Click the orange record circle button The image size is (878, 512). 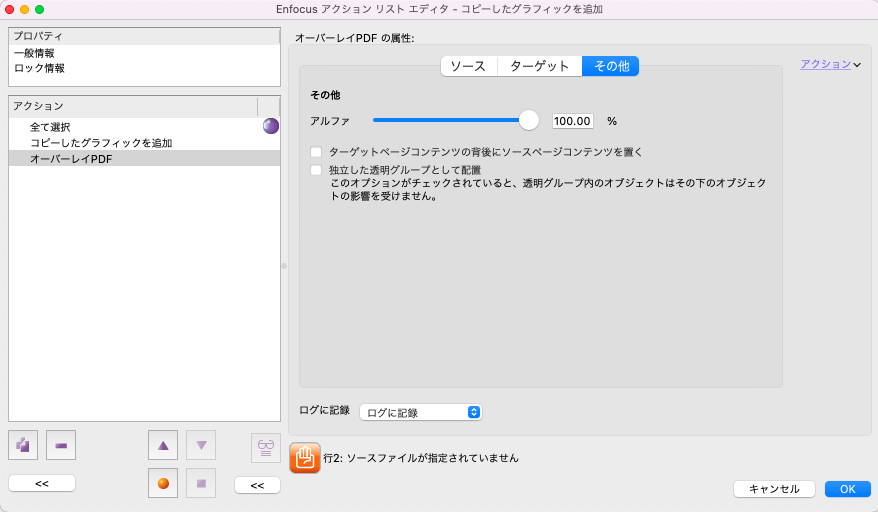(163, 483)
